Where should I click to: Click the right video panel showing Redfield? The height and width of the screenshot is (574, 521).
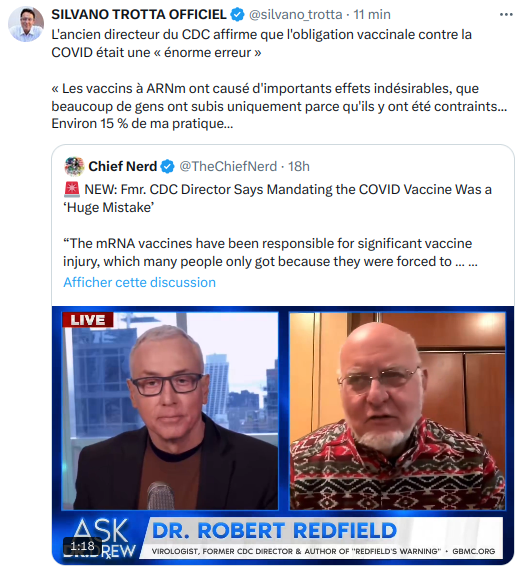coord(398,411)
